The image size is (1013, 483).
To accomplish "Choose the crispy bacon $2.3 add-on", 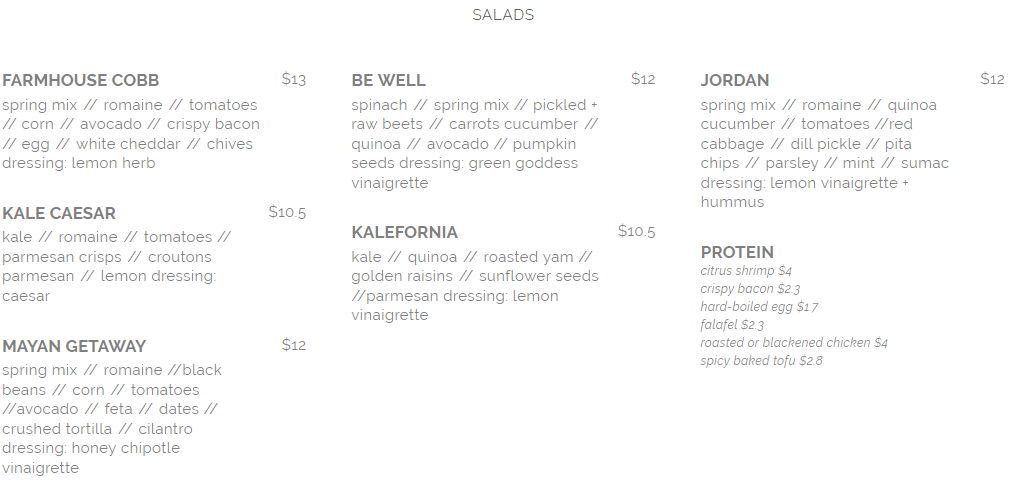I will [x=750, y=289].
